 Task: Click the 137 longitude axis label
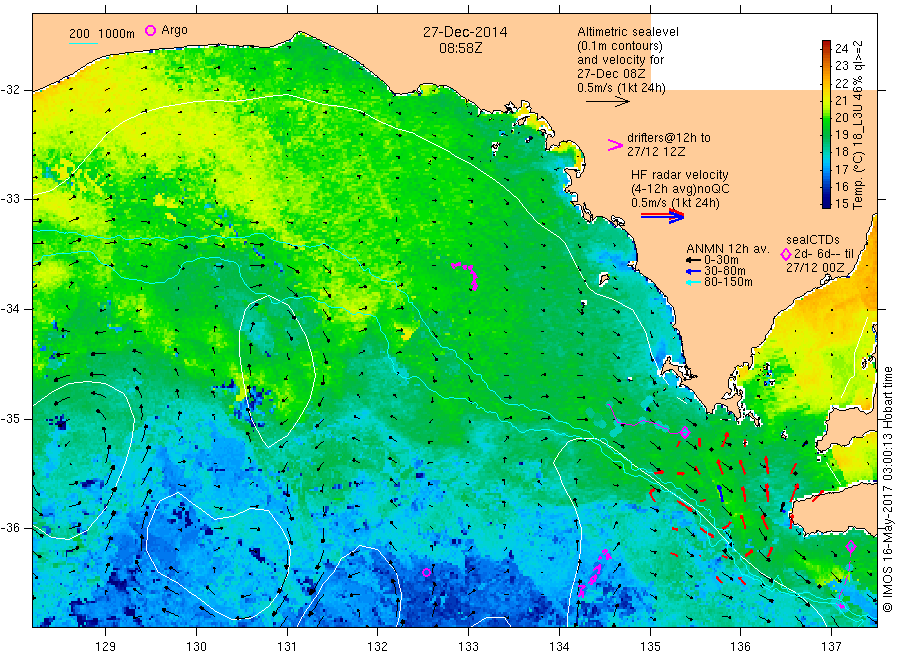831,647
